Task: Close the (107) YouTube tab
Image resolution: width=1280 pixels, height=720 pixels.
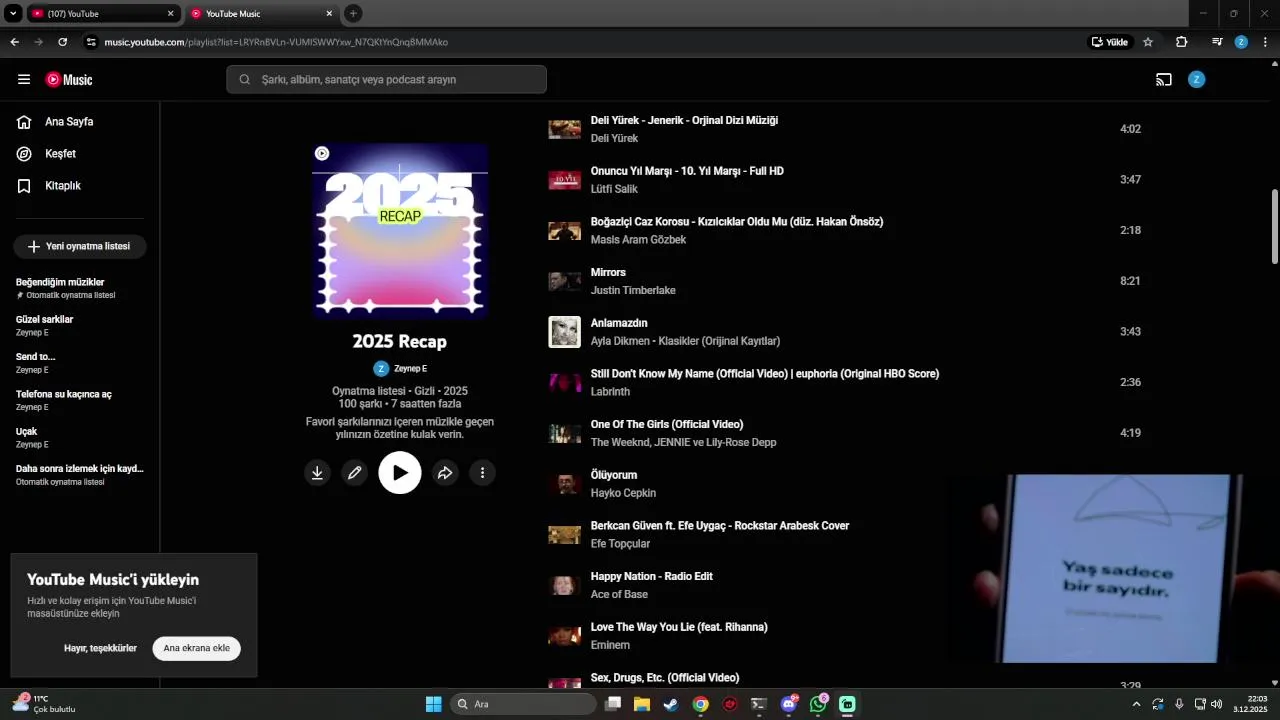Action: pyautogui.click(x=170, y=14)
